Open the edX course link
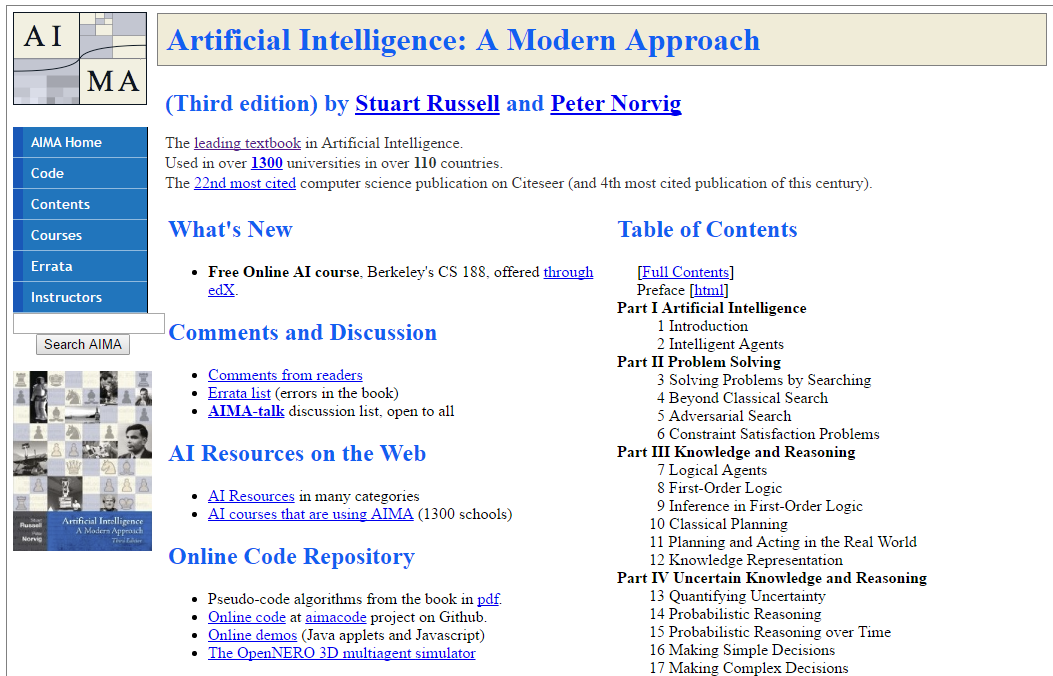The height and width of the screenshot is (676, 1053). (x=221, y=290)
